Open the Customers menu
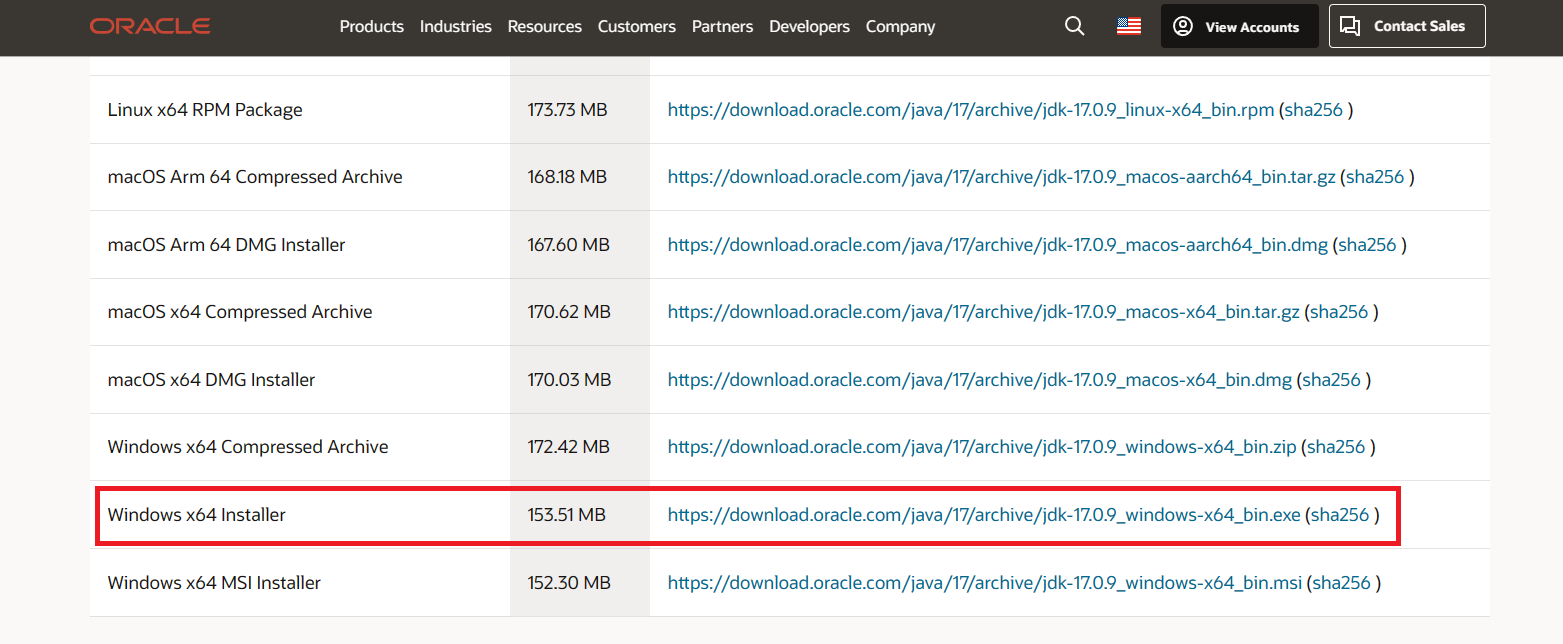The height and width of the screenshot is (644, 1563). tap(637, 27)
